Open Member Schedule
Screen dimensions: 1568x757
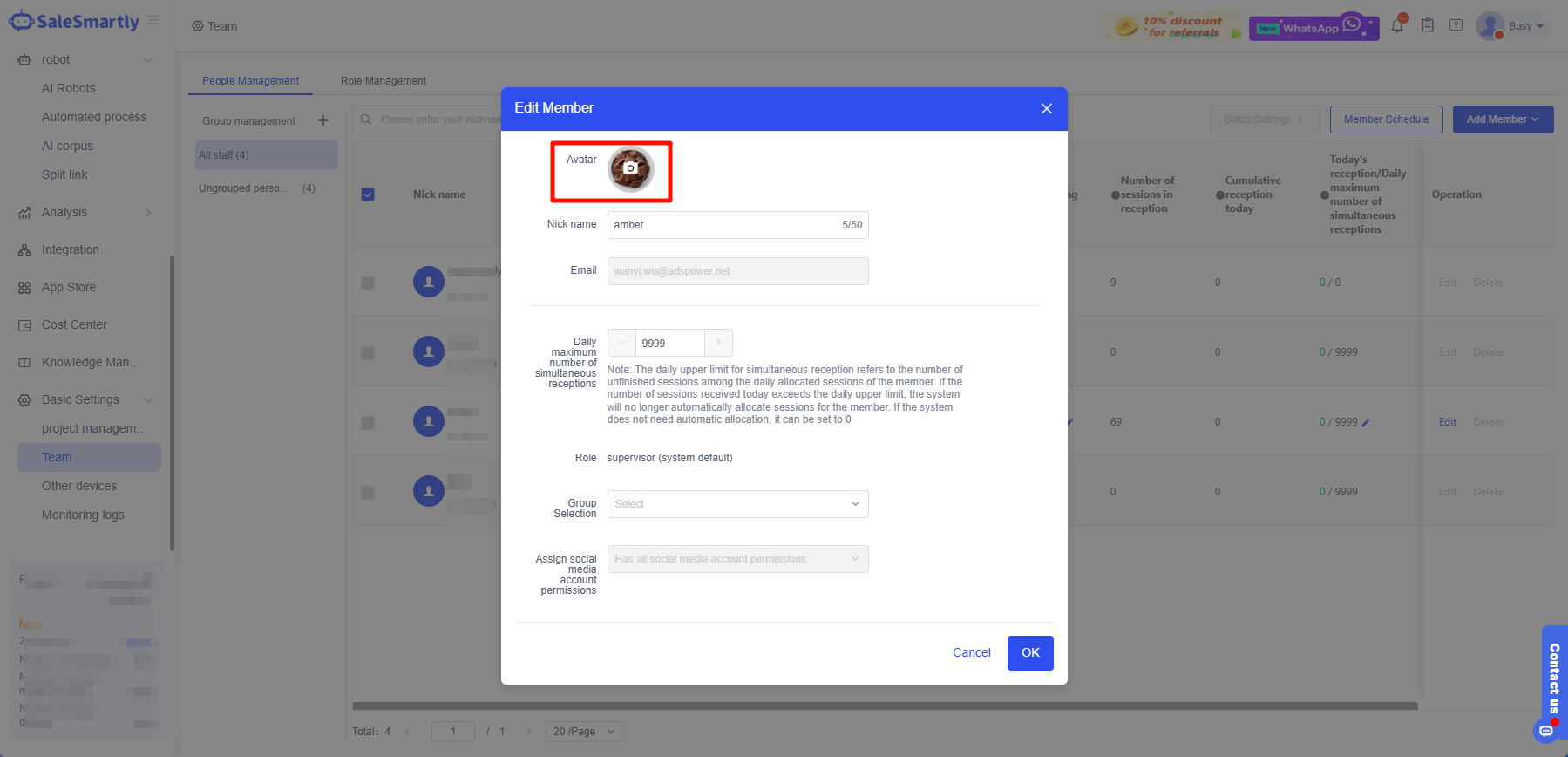1386,119
